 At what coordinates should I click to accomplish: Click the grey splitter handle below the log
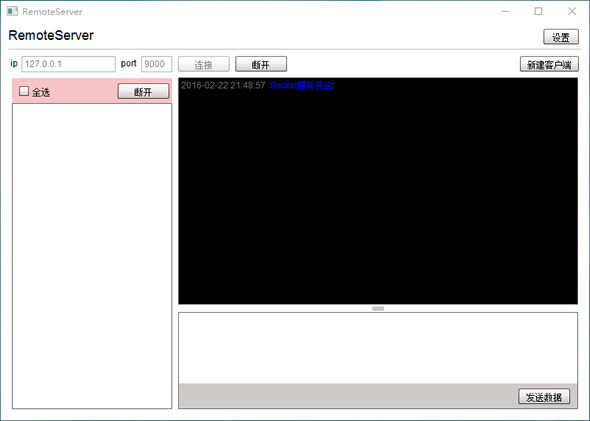[378, 309]
